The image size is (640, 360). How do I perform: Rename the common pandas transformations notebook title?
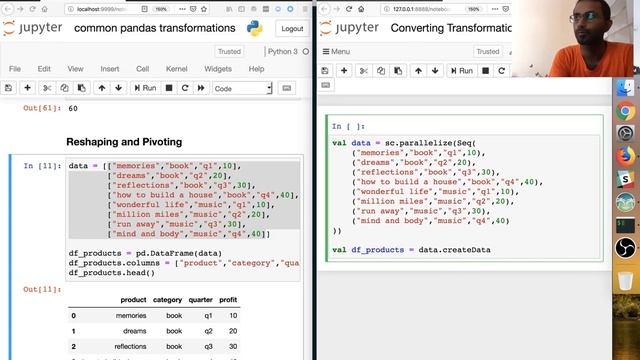click(155, 28)
